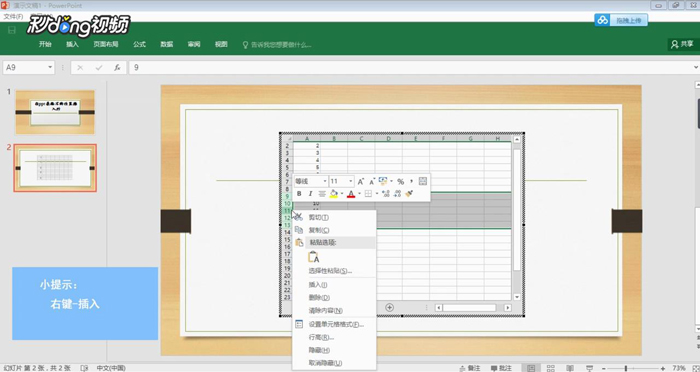Click the add new sheet plus button

[390, 307]
